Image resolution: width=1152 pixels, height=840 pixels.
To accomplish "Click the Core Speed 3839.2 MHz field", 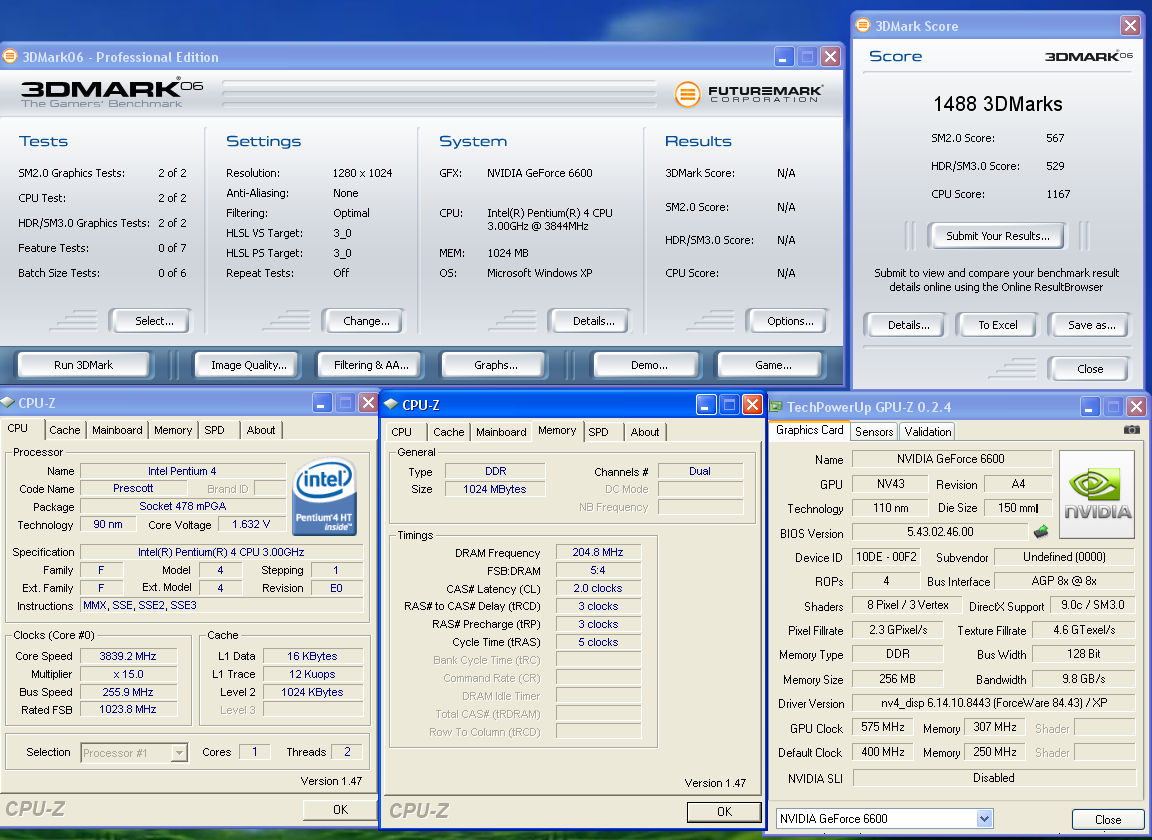I will coord(128,656).
